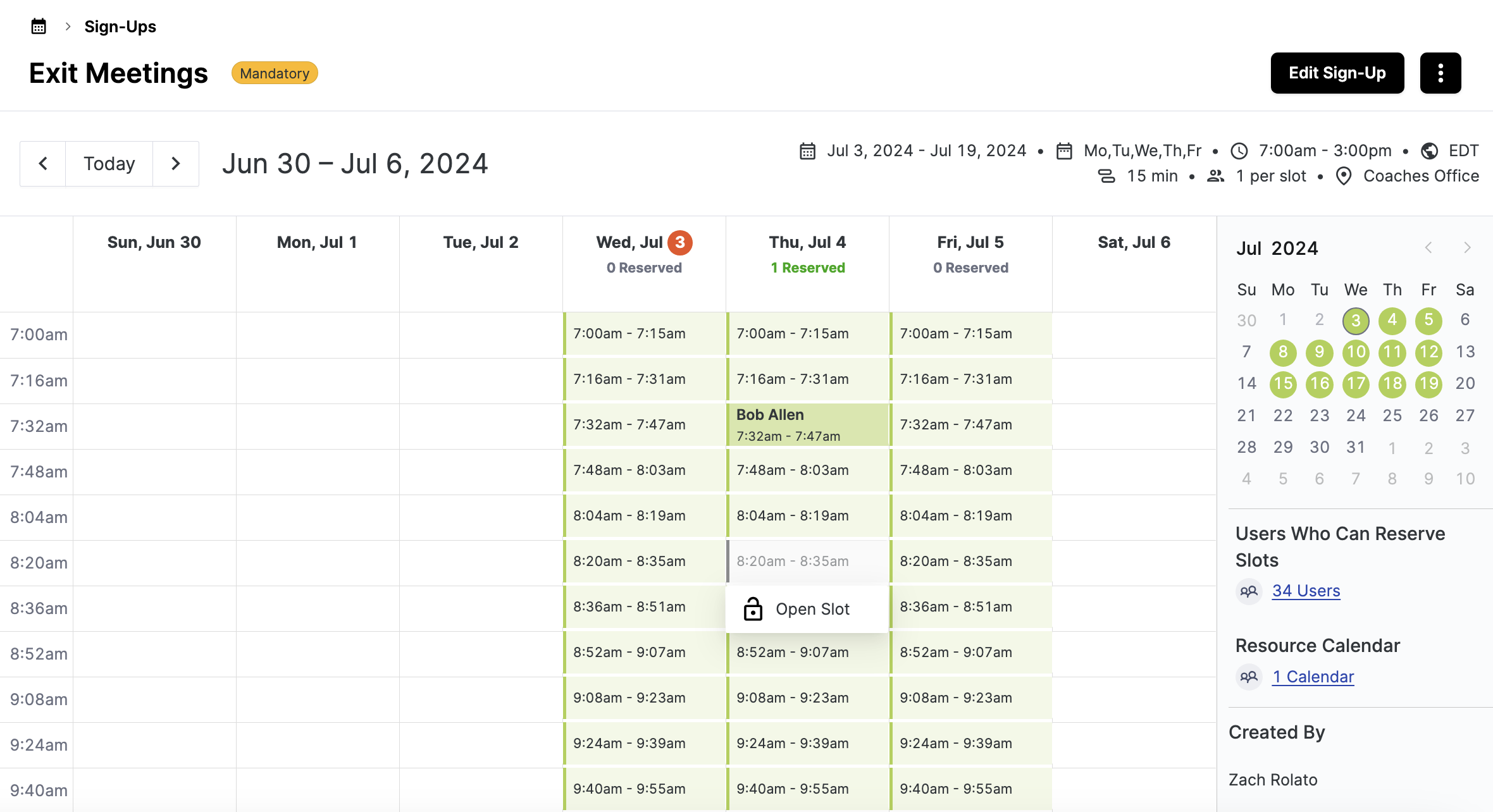The width and height of the screenshot is (1493, 812).
Task: Click the calendar icon in the breadcrumb
Action: pyautogui.click(x=38, y=26)
